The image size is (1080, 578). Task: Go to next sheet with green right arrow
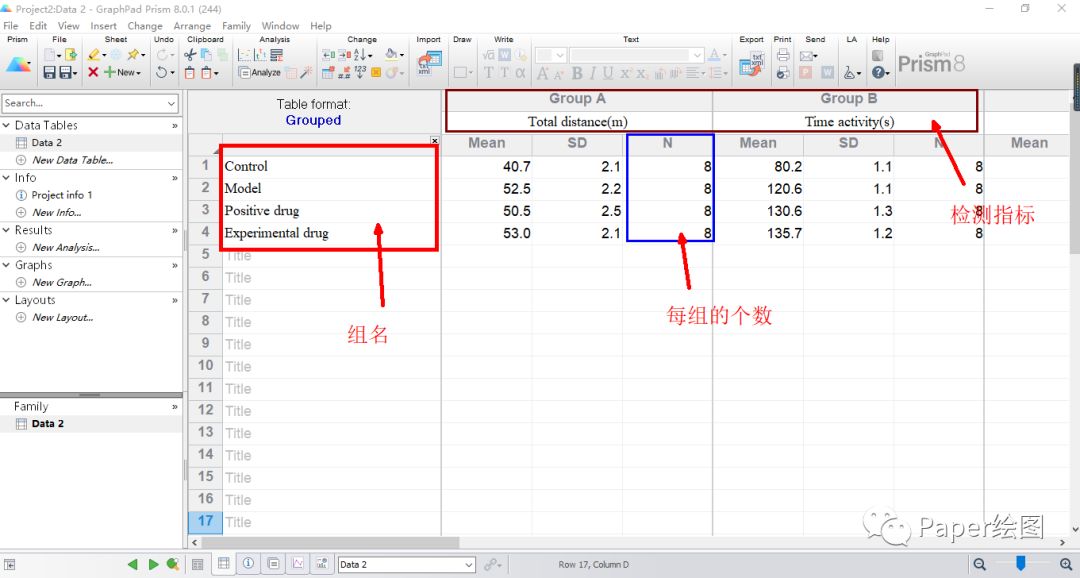click(154, 564)
